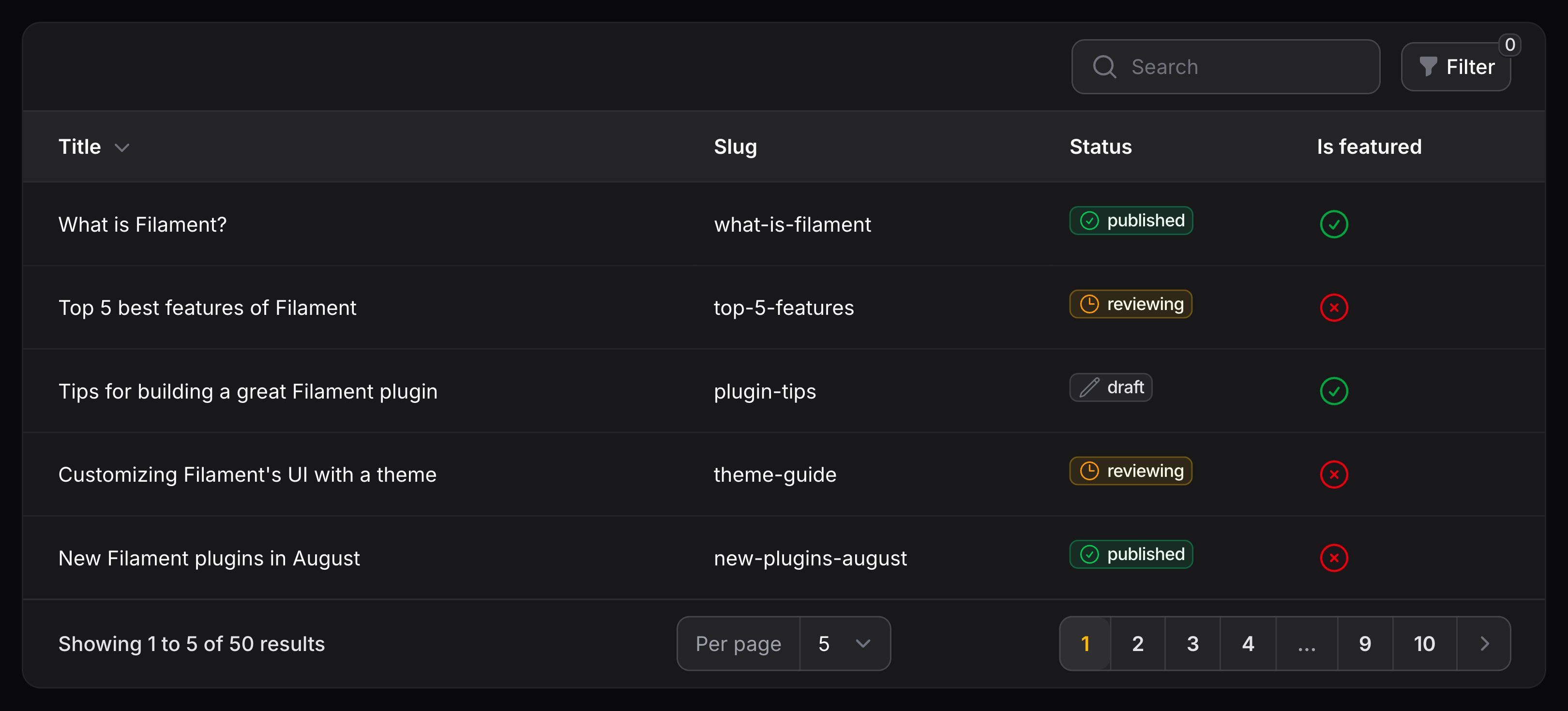Screen dimensions: 1568x711
Task: Jump to page 10 in pagination
Action: [1423, 643]
